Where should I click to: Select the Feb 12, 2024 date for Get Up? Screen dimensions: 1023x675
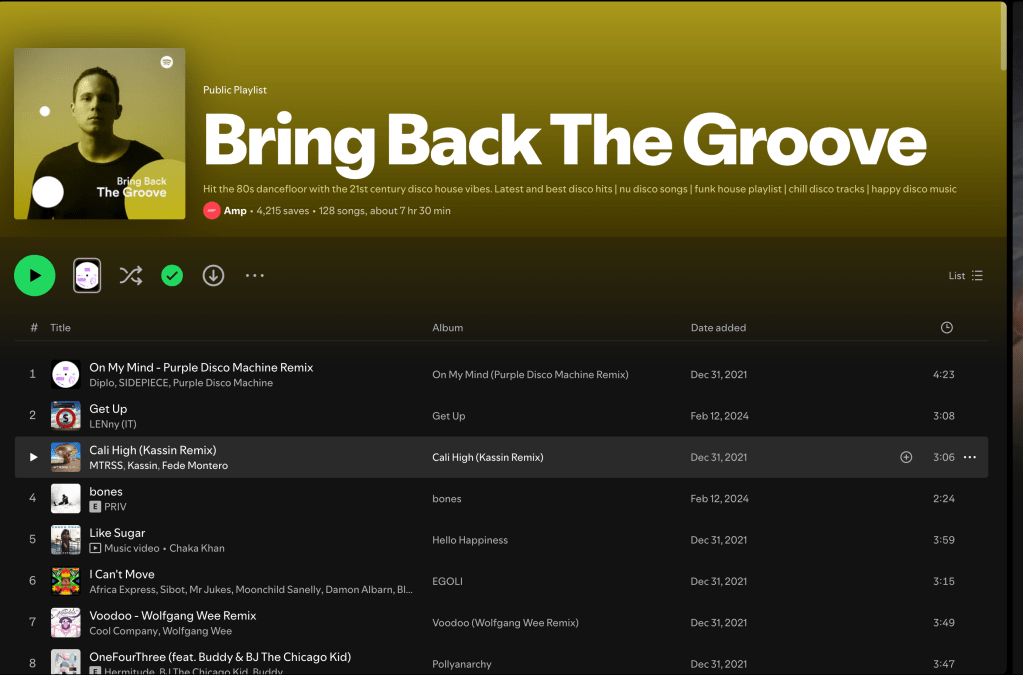pyautogui.click(x=720, y=416)
